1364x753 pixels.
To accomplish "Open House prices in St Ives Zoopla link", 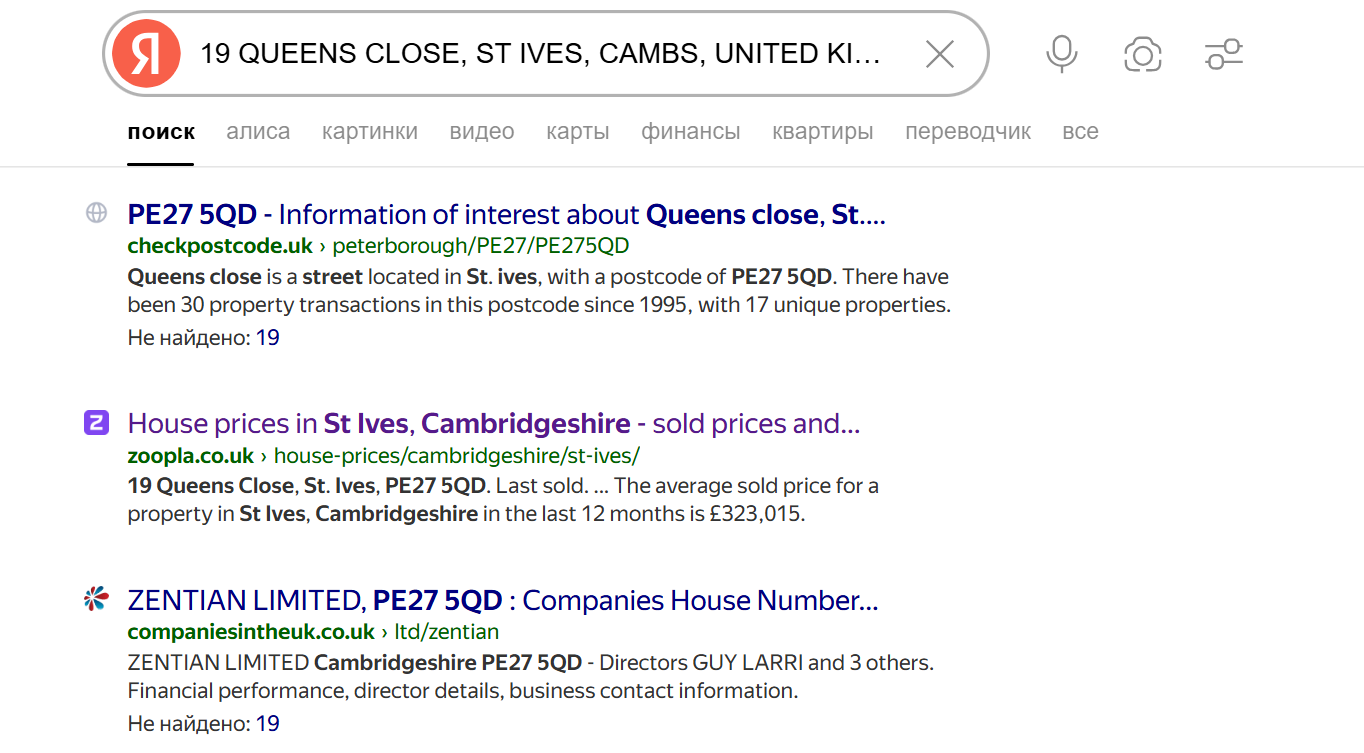I will (493, 424).
